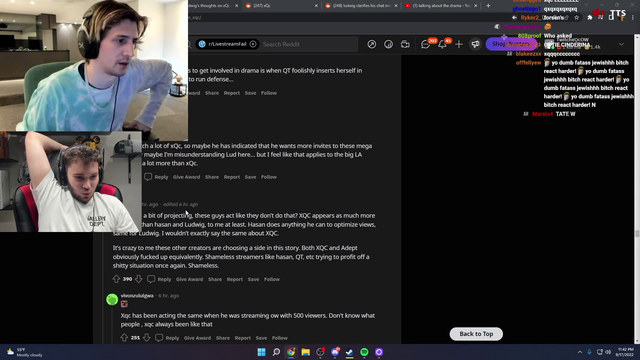Click Reply on 'a lot more than xQc' comment

161,177
